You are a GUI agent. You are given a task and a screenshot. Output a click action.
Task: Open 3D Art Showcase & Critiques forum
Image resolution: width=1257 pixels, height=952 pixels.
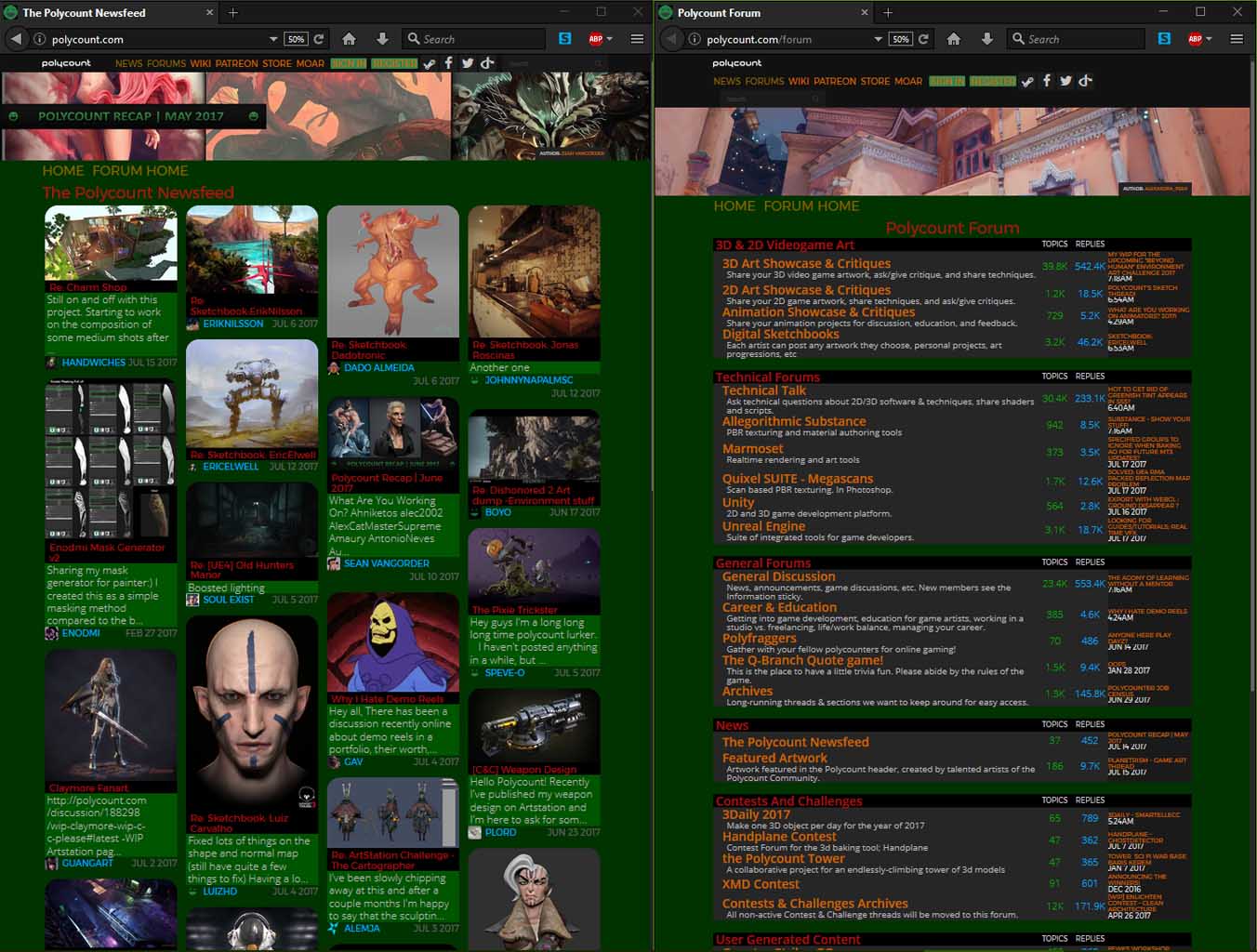click(x=806, y=263)
